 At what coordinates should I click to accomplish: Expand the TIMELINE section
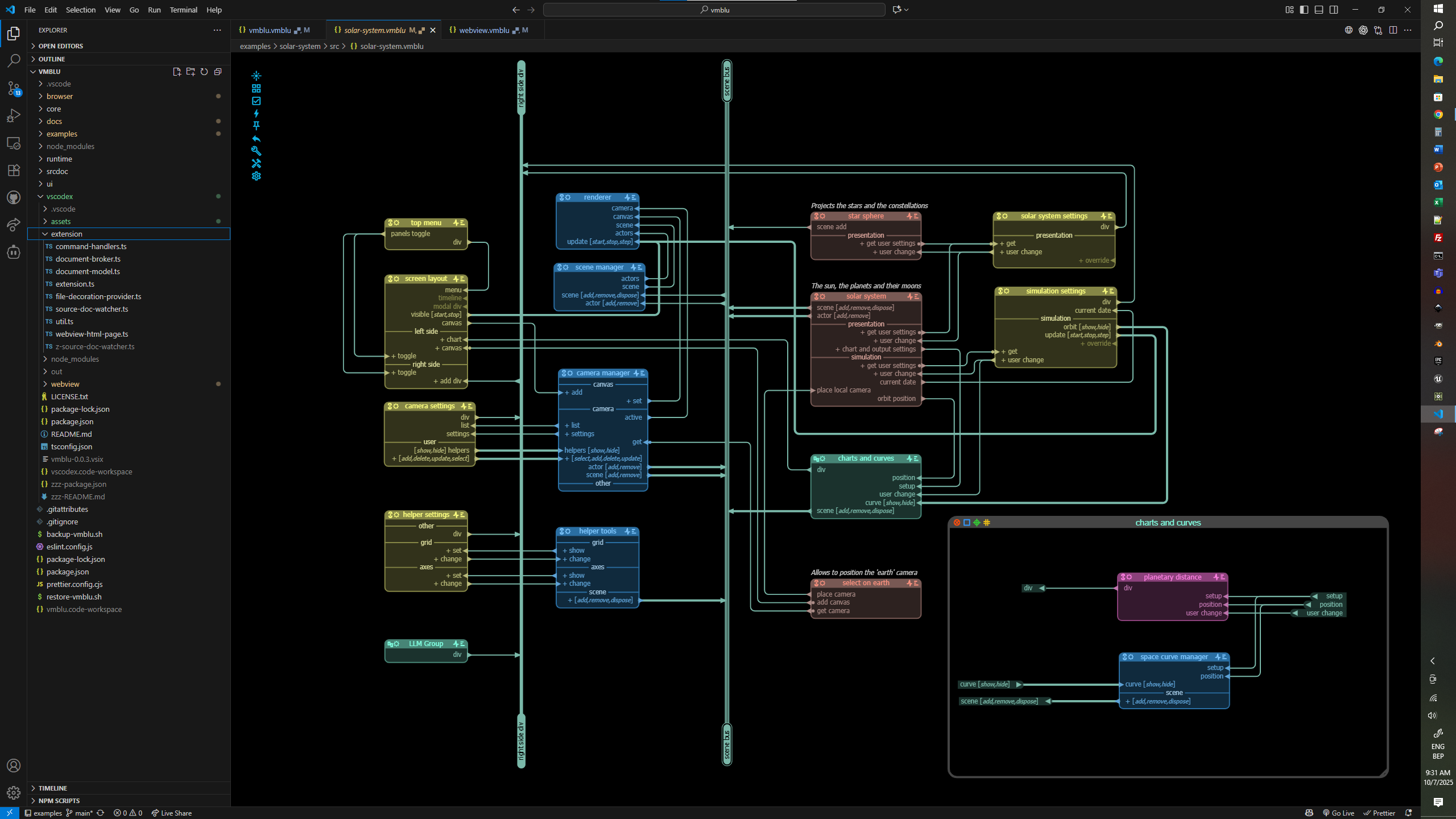pyautogui.click(x=52, y=788)
